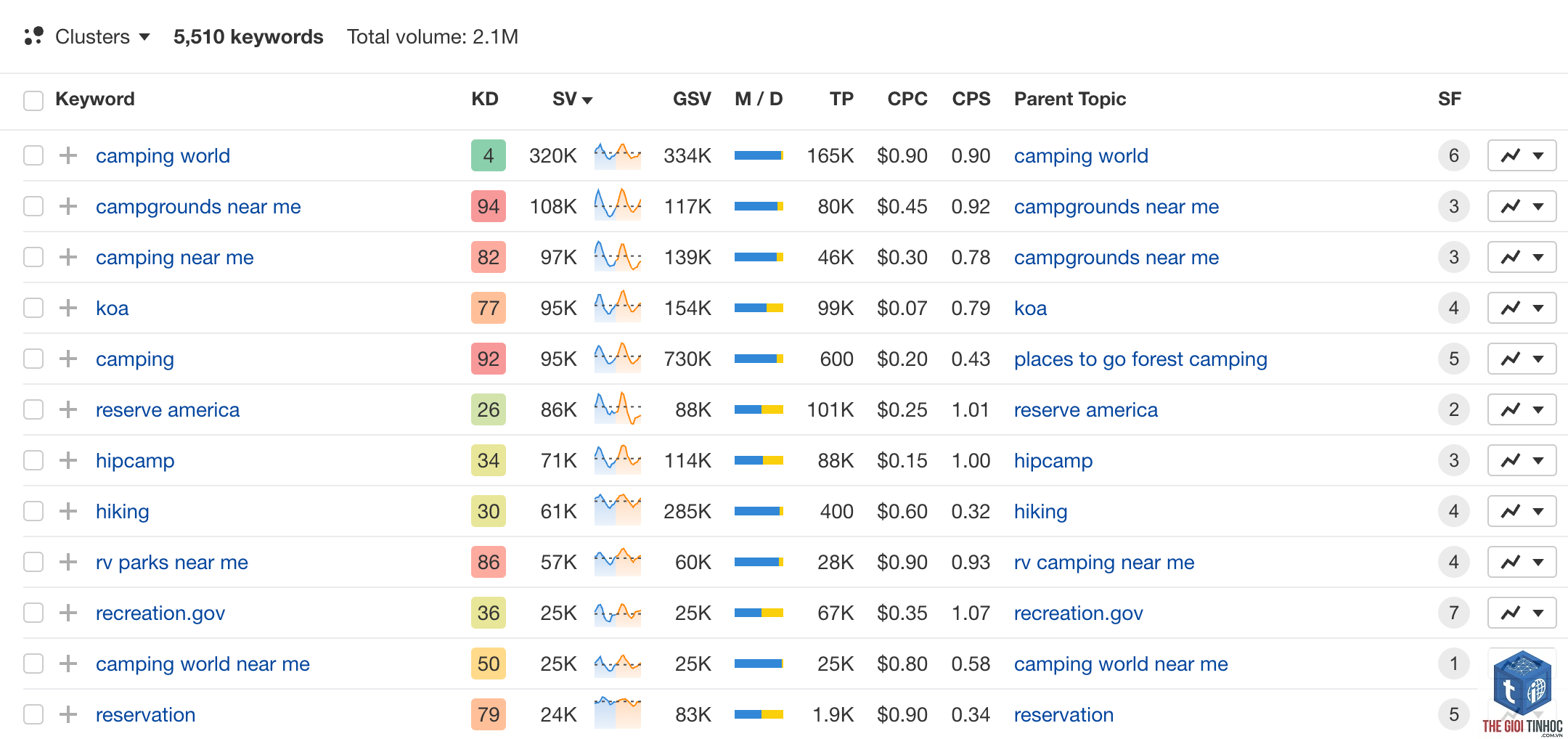Click SERP features badge 7 for 'recreation.gov'
The image size is (1568, 739).
point(1453,613)
